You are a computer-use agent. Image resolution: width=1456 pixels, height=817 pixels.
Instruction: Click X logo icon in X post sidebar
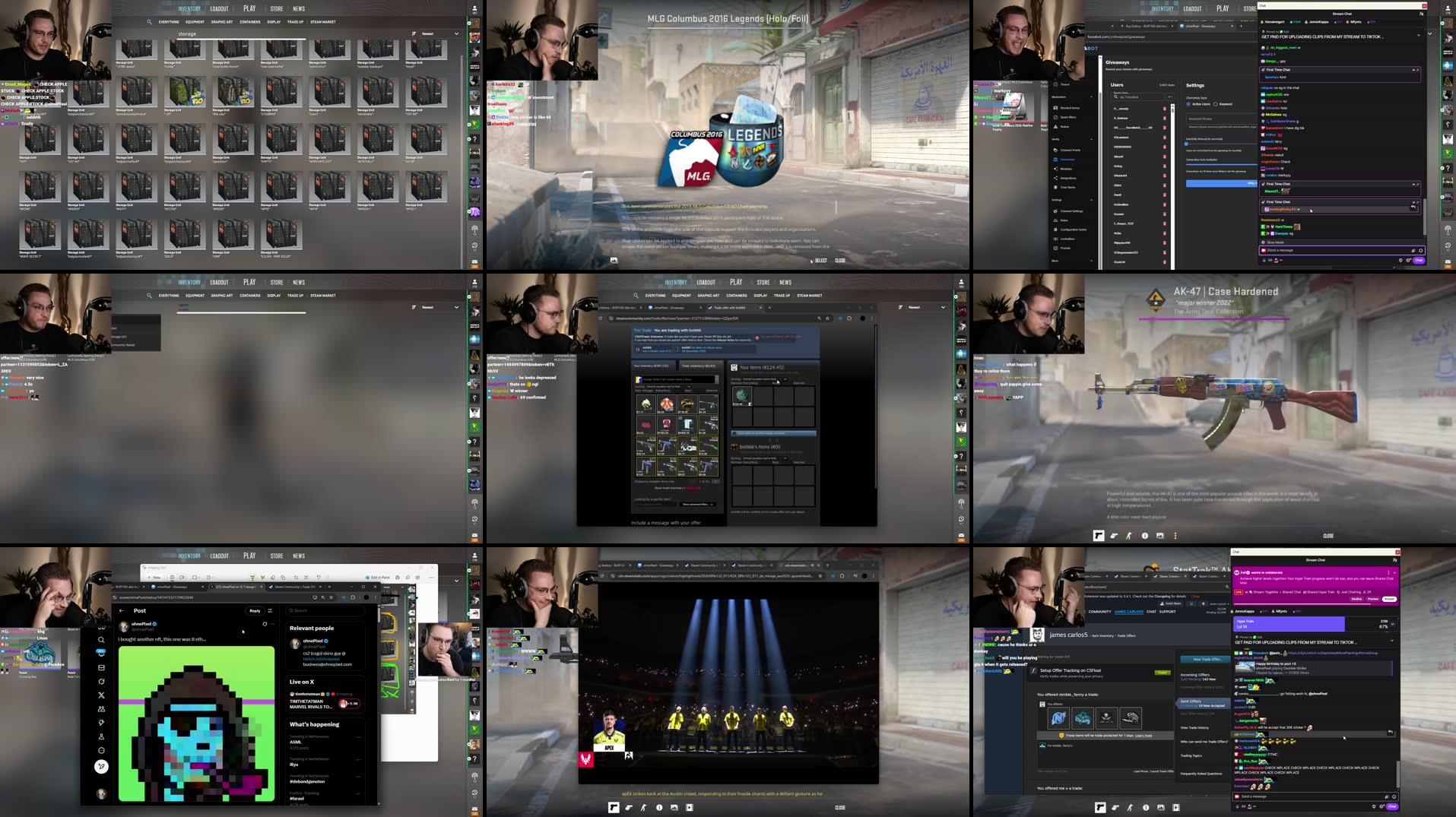tap(101, 695)
